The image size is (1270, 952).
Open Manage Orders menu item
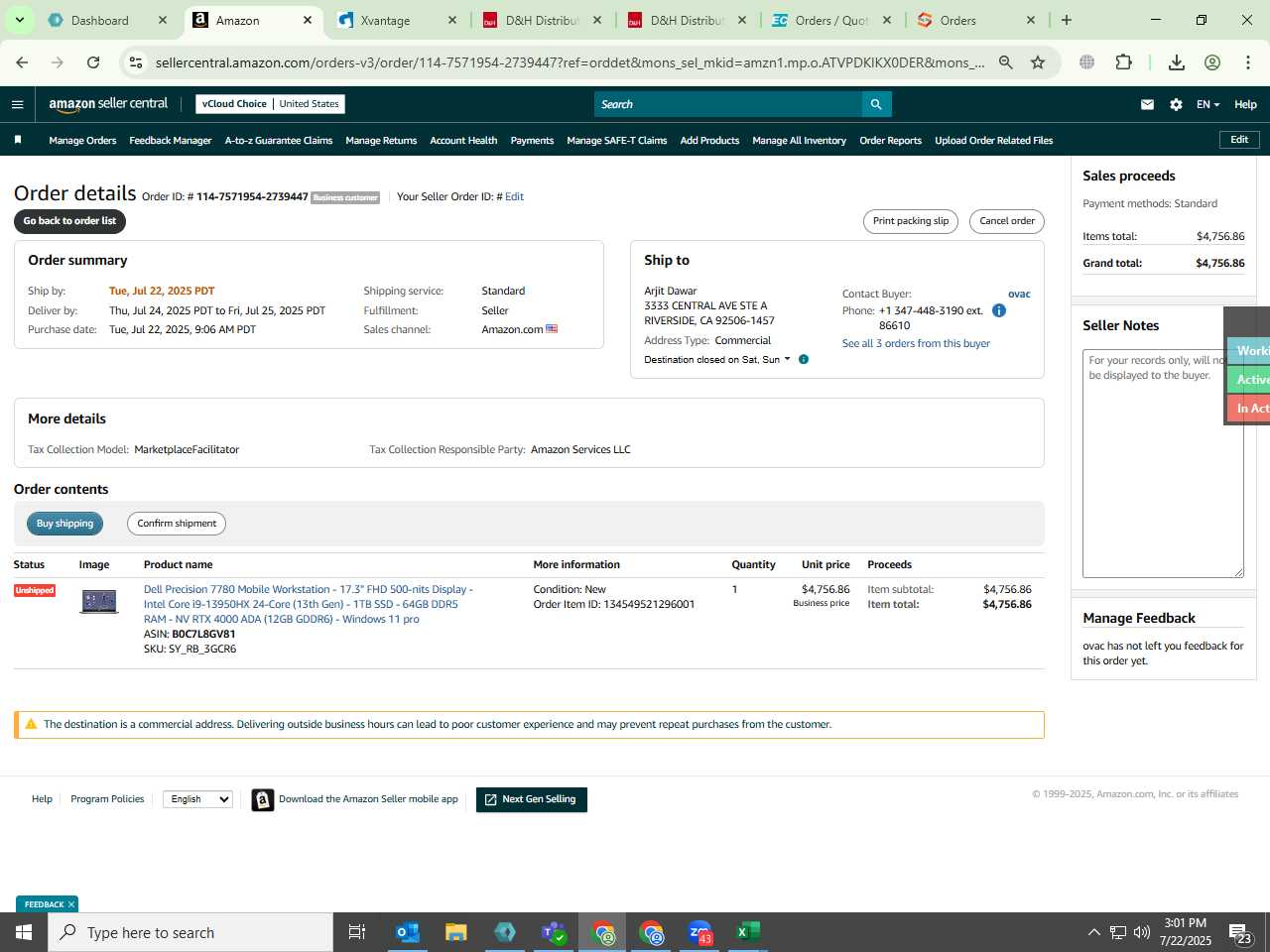pos(82,140)
